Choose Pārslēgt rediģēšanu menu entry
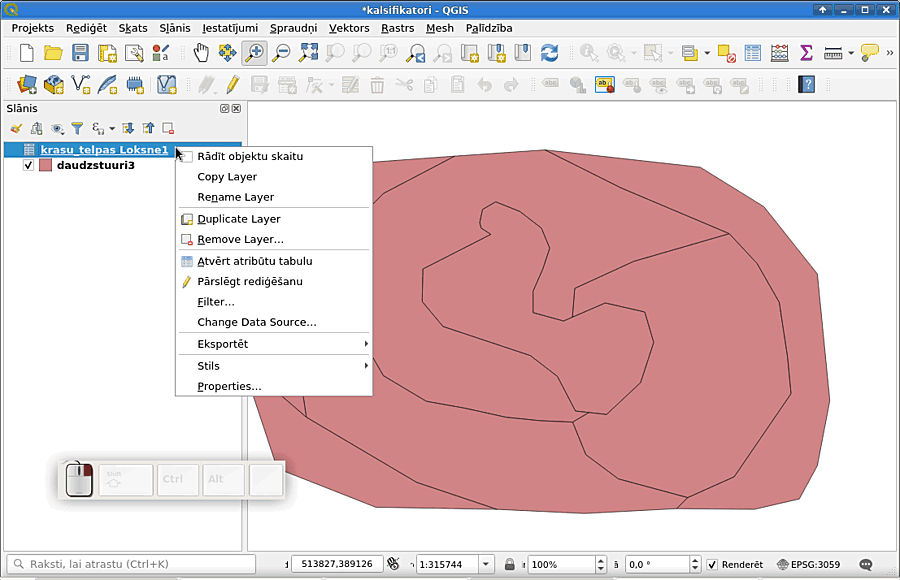900x580 pixels. pos(274,281)
